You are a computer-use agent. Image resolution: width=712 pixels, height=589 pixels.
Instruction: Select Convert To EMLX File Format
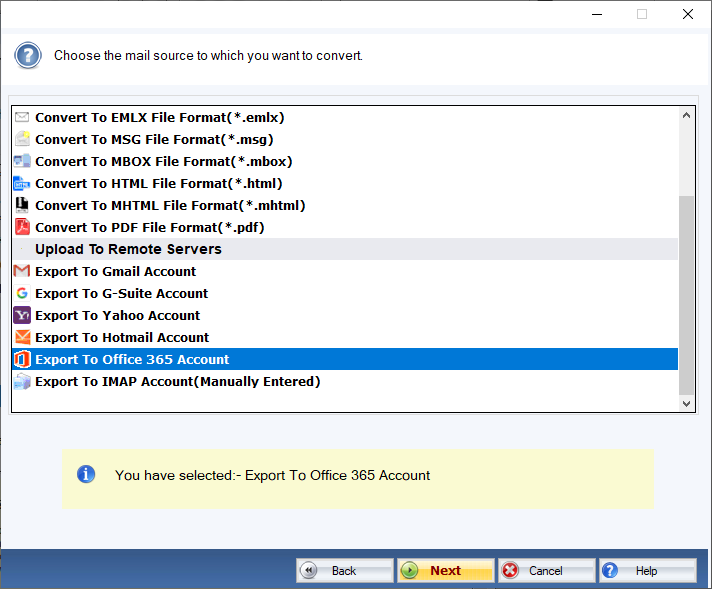(345, 118)
